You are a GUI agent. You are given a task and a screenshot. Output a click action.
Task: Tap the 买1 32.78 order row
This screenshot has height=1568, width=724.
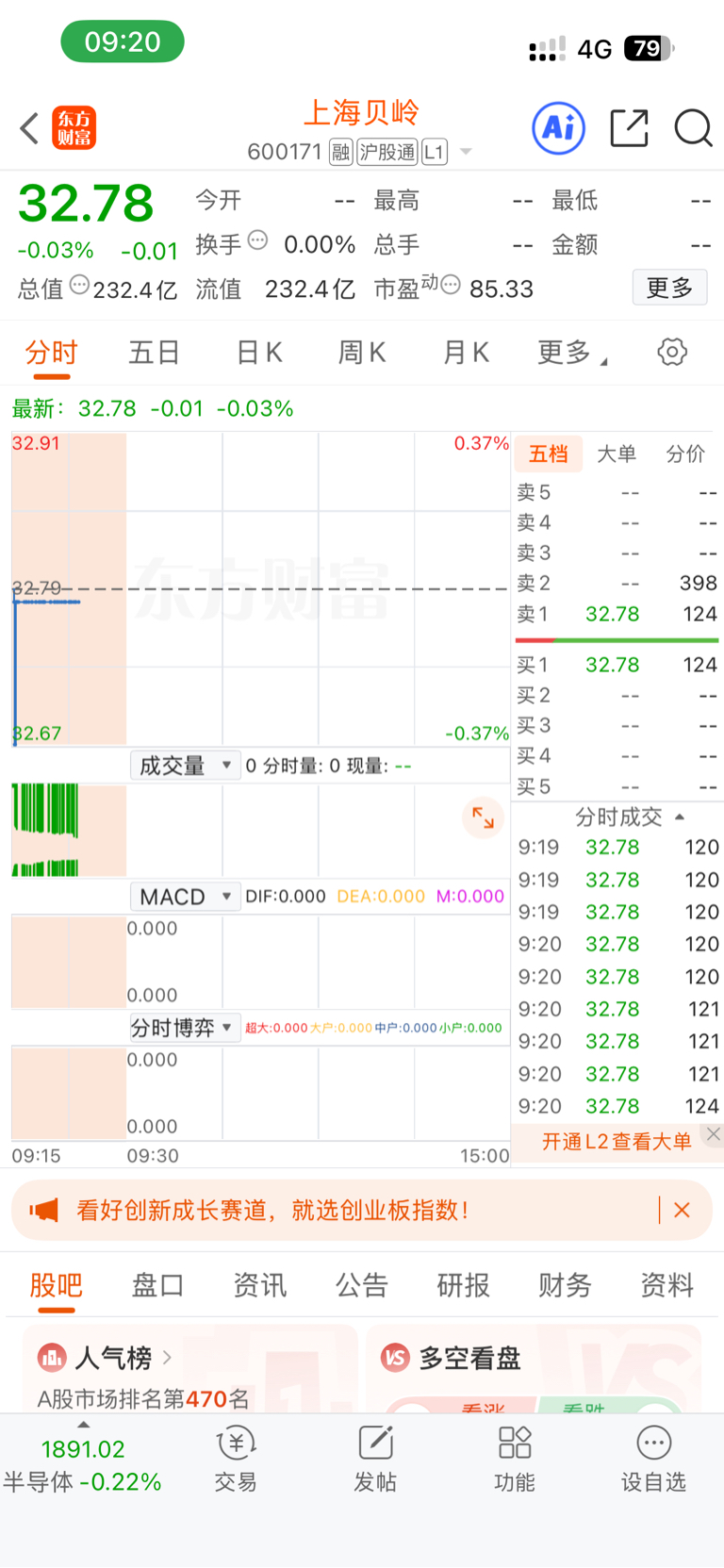(x=617, y=665)
